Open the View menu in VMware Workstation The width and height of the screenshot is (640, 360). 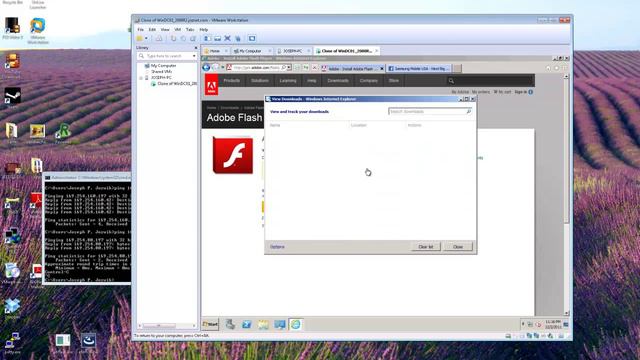[165, 30]
